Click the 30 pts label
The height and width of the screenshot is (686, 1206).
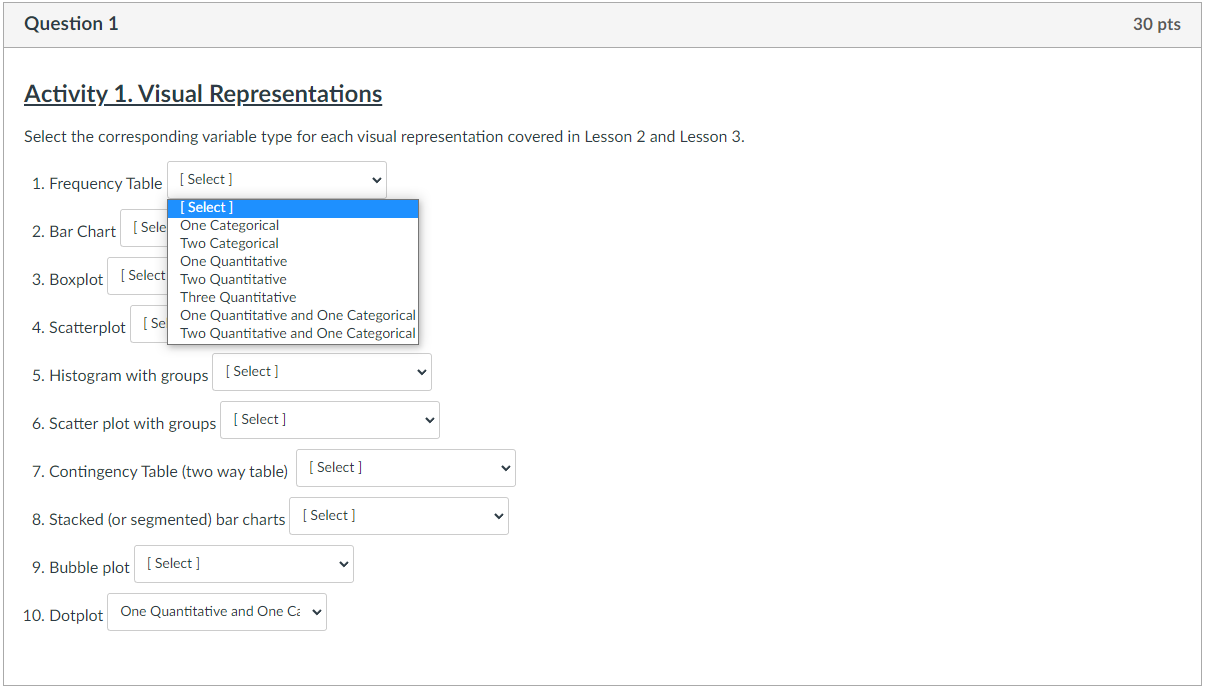click(1157, 24)
